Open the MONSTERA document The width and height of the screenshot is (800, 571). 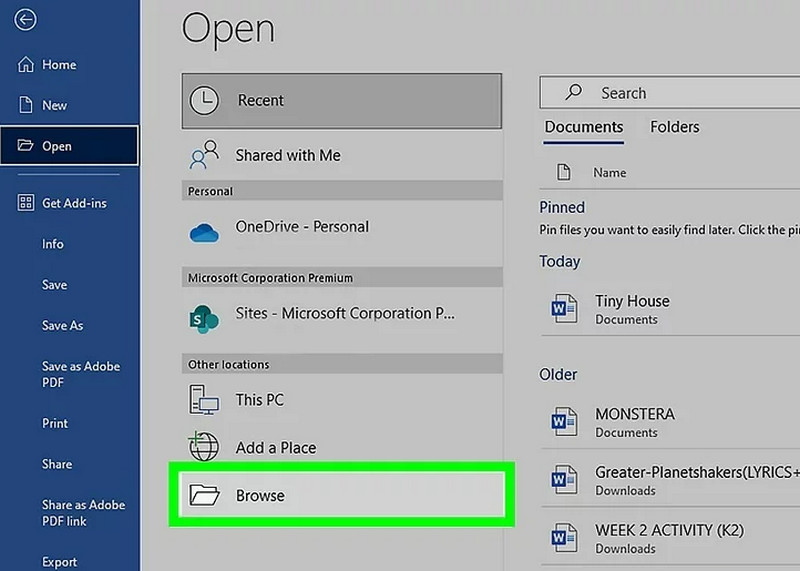(x=634, y=414)
